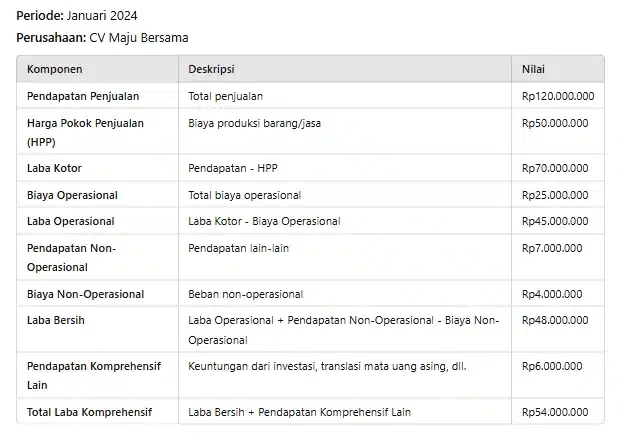
Task: Click the Rp54.000.000 total value
Action: coord(555,412)
